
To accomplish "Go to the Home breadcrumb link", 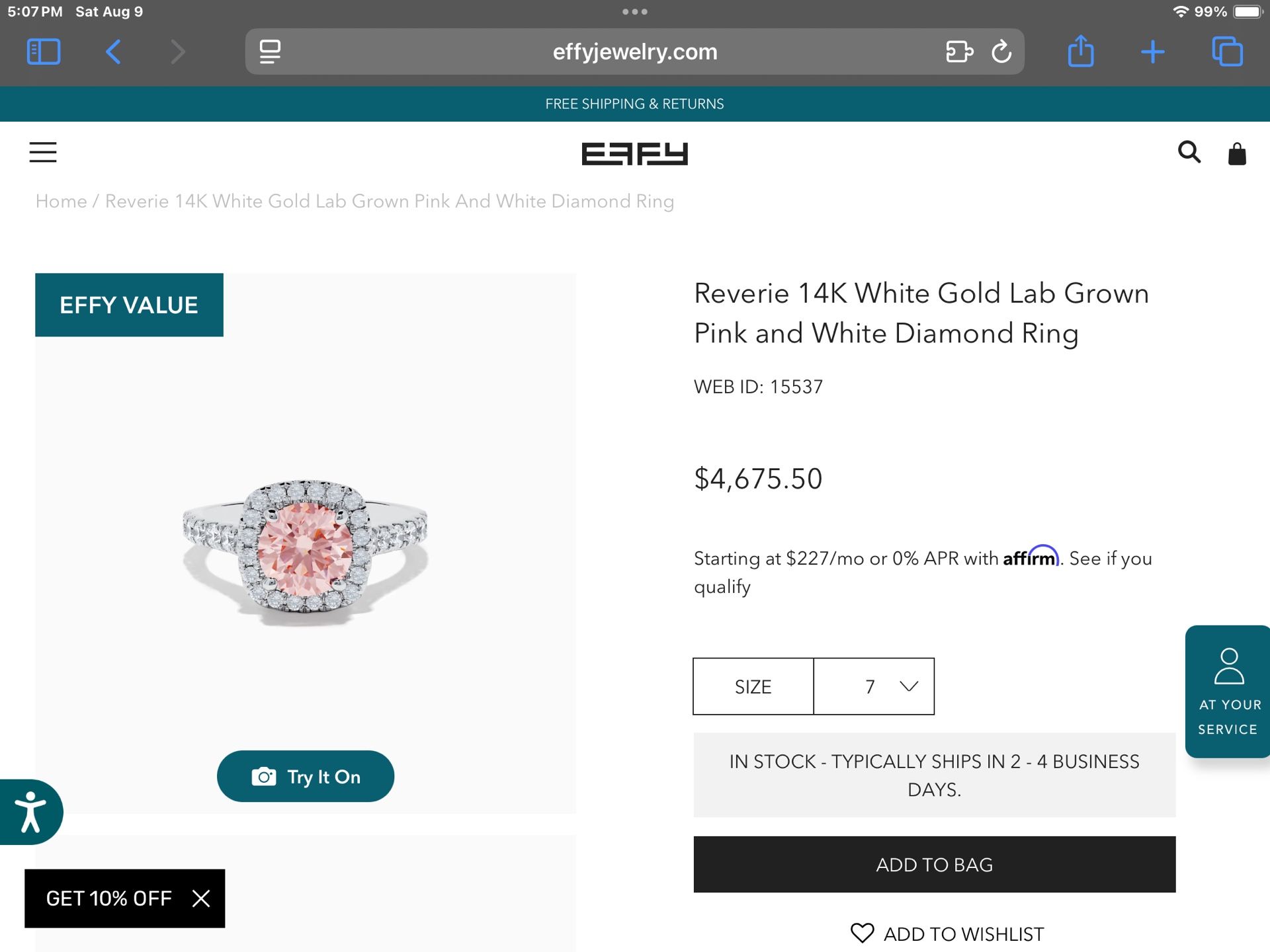I will click(61, 201).
